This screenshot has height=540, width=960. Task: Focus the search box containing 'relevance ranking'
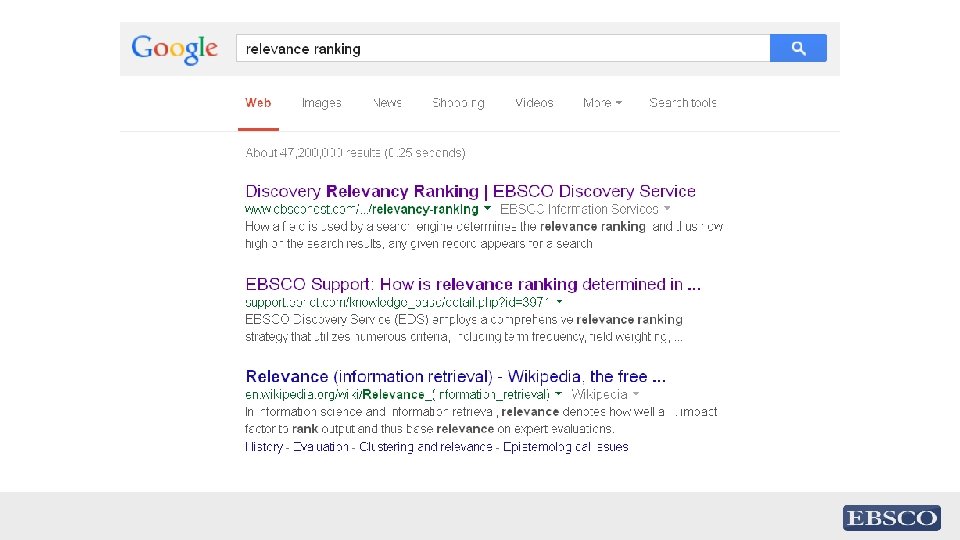click(x=503, y=48)
